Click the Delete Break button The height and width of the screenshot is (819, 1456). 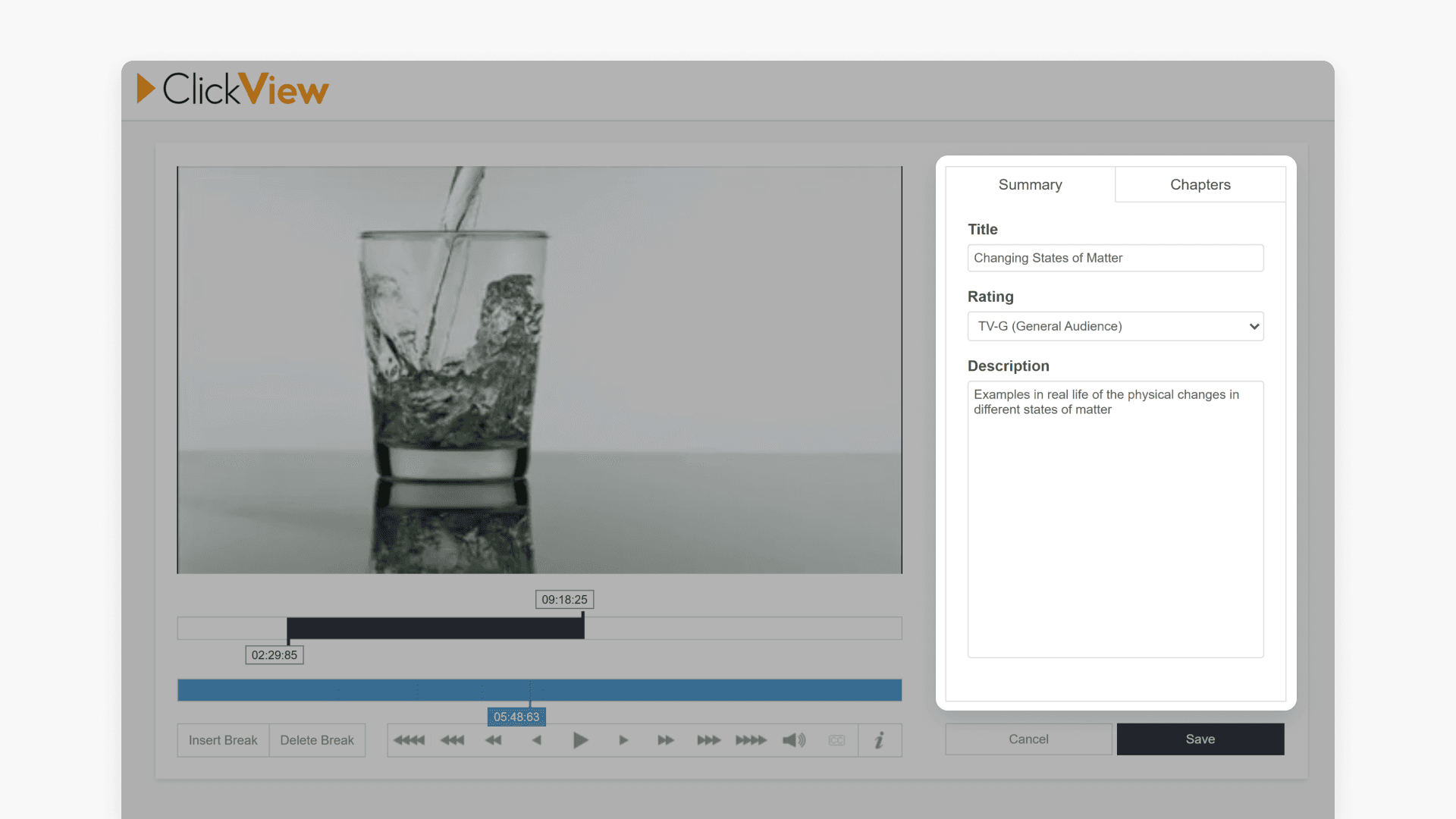[x=317, y=740]
